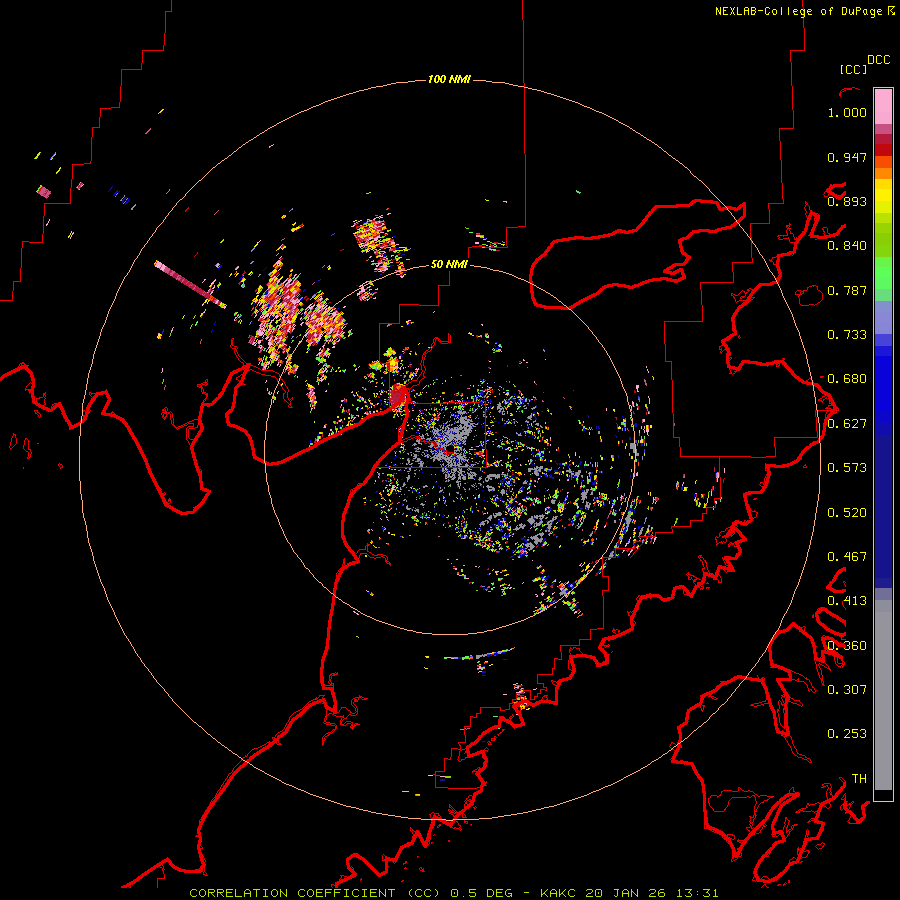Viewport: 900px width, 900px height.
Task: Click the 0.893 value on the color scale
Action: (847, 201)
